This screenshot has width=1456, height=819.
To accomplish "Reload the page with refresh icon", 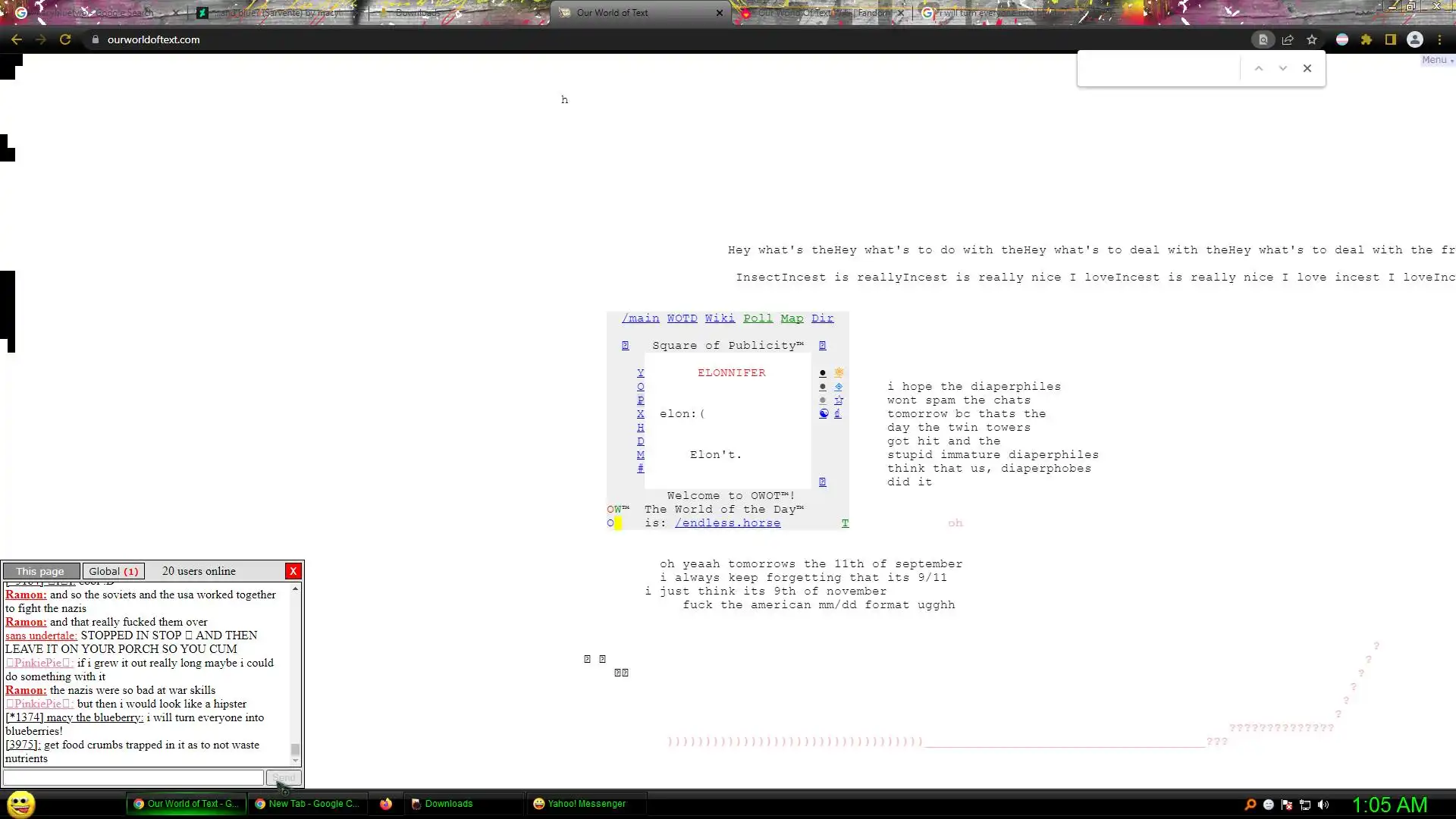I will (65, 39).
